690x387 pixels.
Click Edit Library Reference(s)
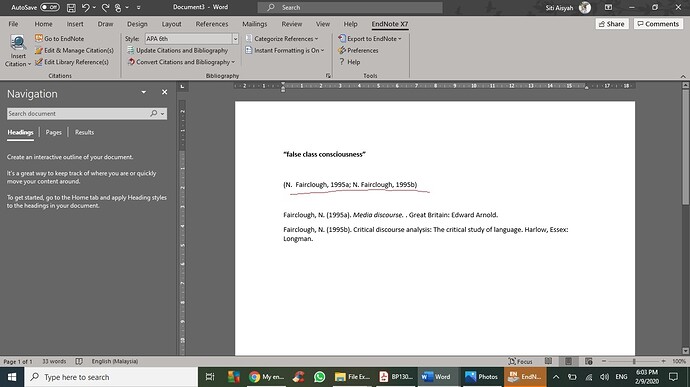72,62
